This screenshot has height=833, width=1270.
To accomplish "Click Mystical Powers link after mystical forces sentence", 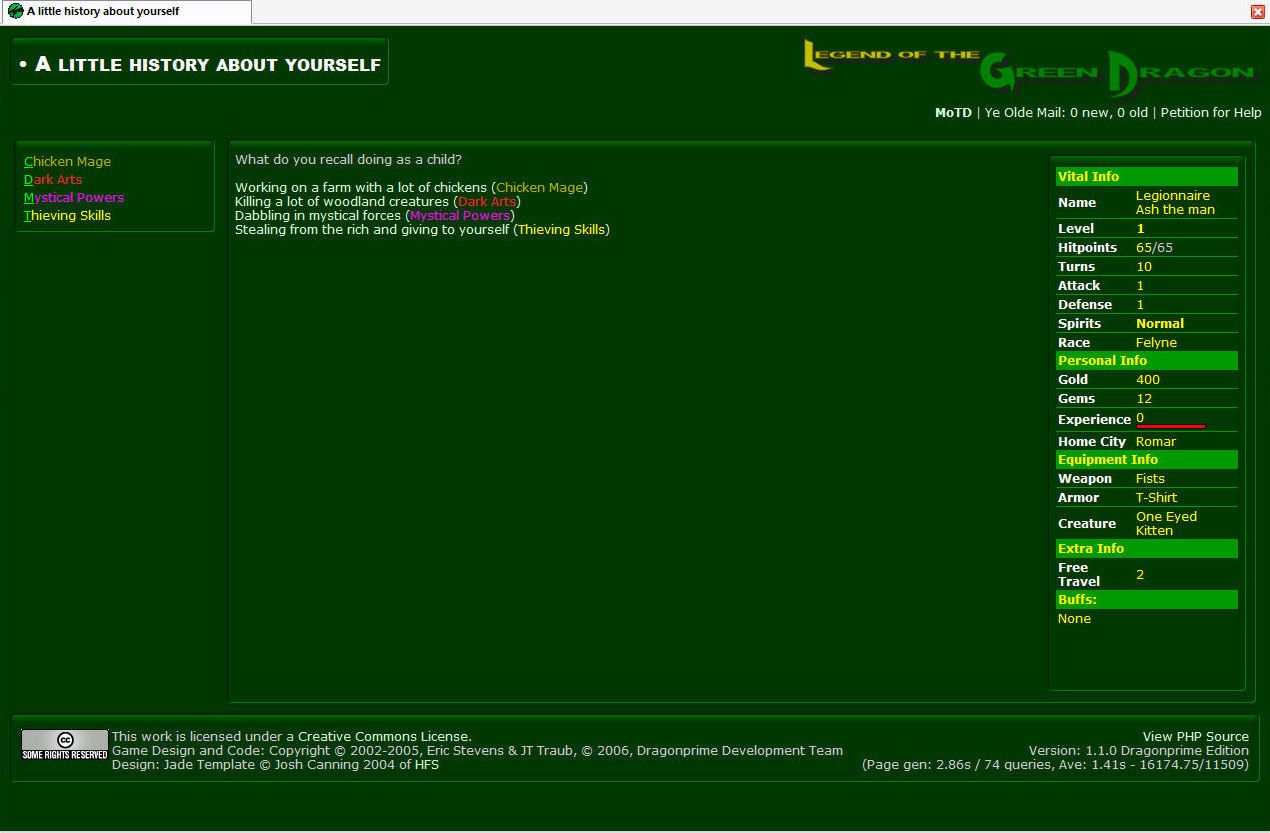I will click(460, 216).
